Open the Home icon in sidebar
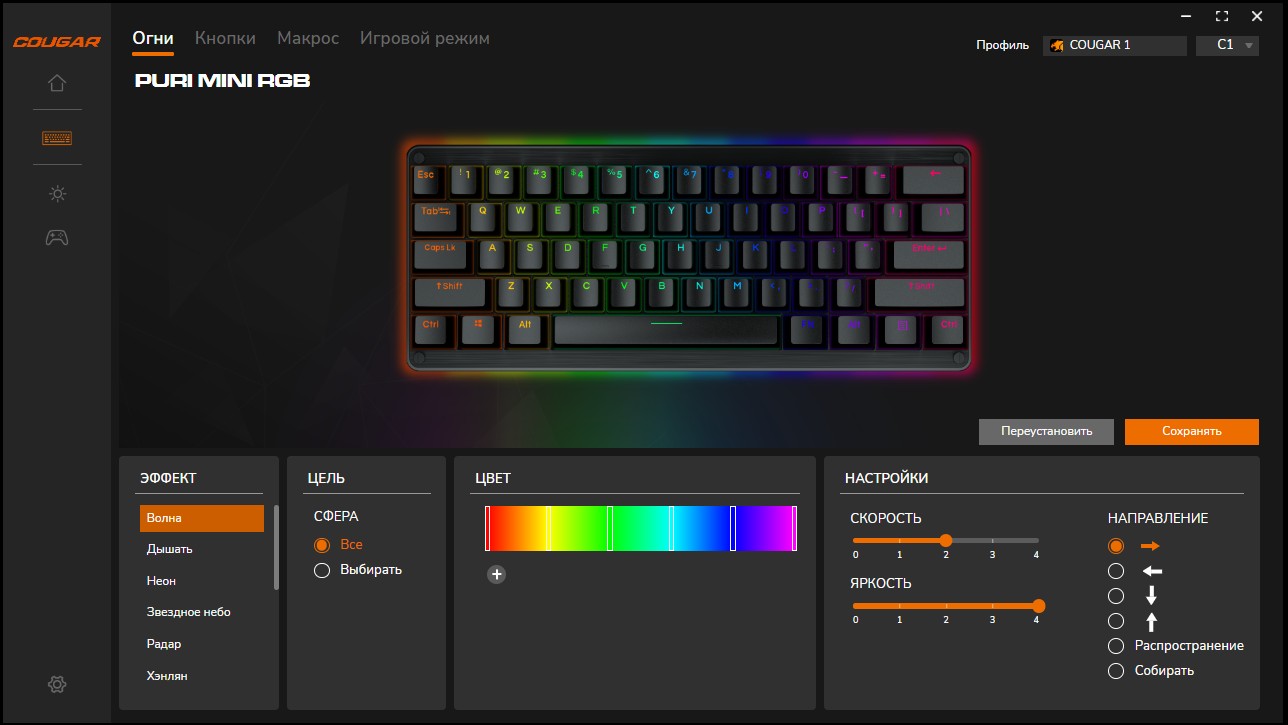 coord(57,83)
